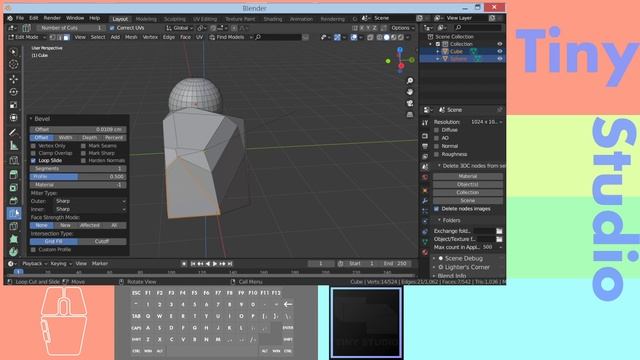Select the Inset Faces tool

[13, 188]
